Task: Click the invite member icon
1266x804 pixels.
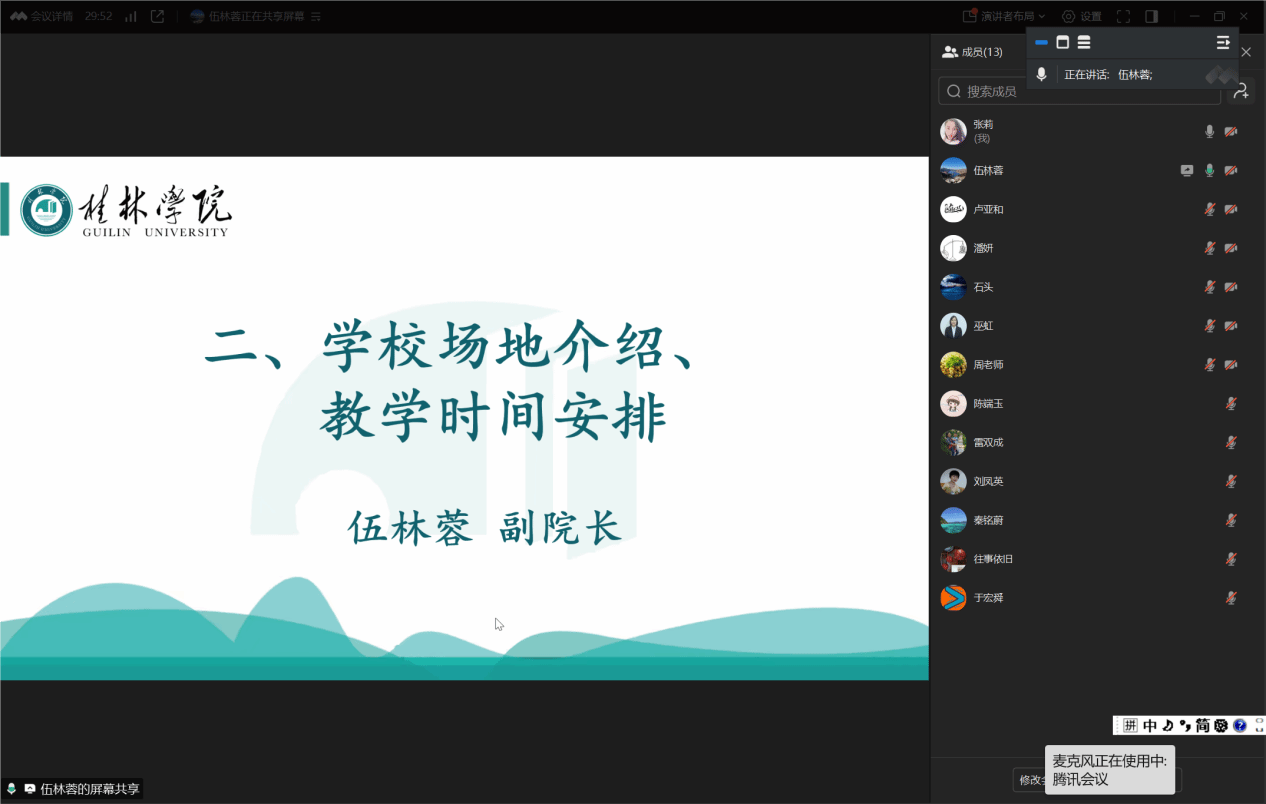Action: 1241,91
